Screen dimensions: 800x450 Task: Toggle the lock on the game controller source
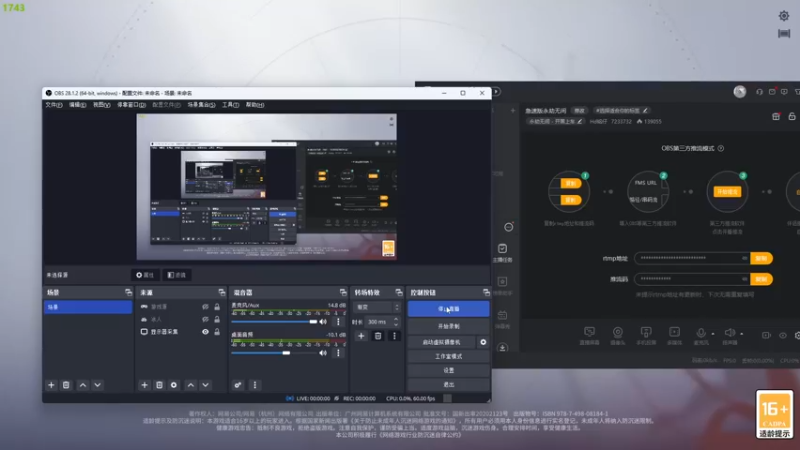click(x=217, y=307)
